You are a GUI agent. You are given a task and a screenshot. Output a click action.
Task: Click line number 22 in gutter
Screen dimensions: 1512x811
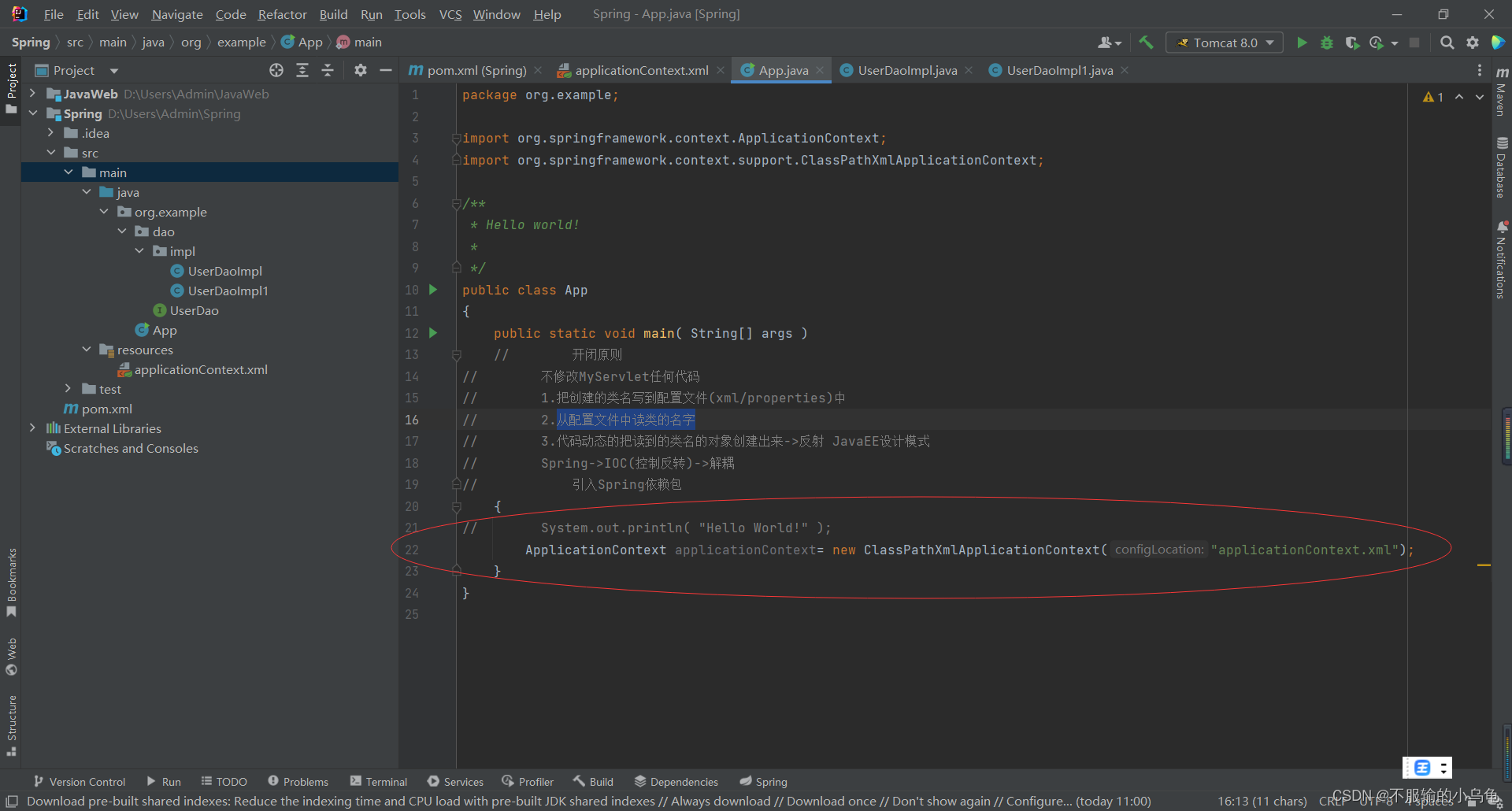[x=412, y=550]
